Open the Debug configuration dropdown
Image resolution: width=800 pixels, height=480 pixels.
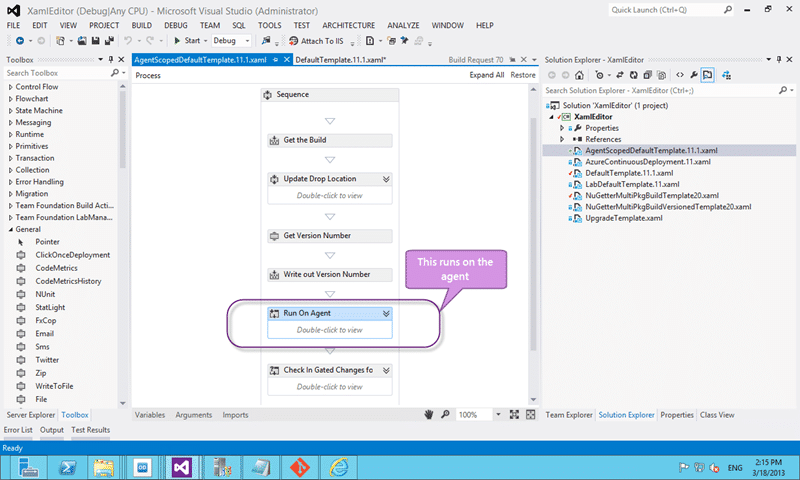(247, 41)
